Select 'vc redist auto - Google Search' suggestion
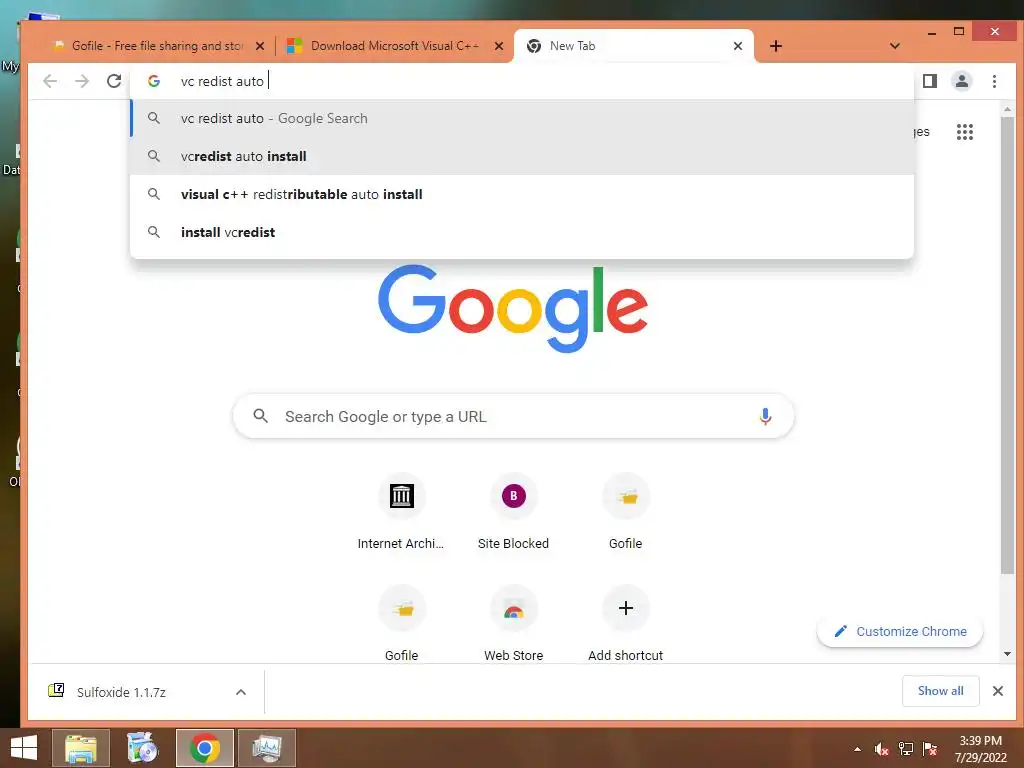The width and height of the screenshot is (1024, 768). (522, 118)
